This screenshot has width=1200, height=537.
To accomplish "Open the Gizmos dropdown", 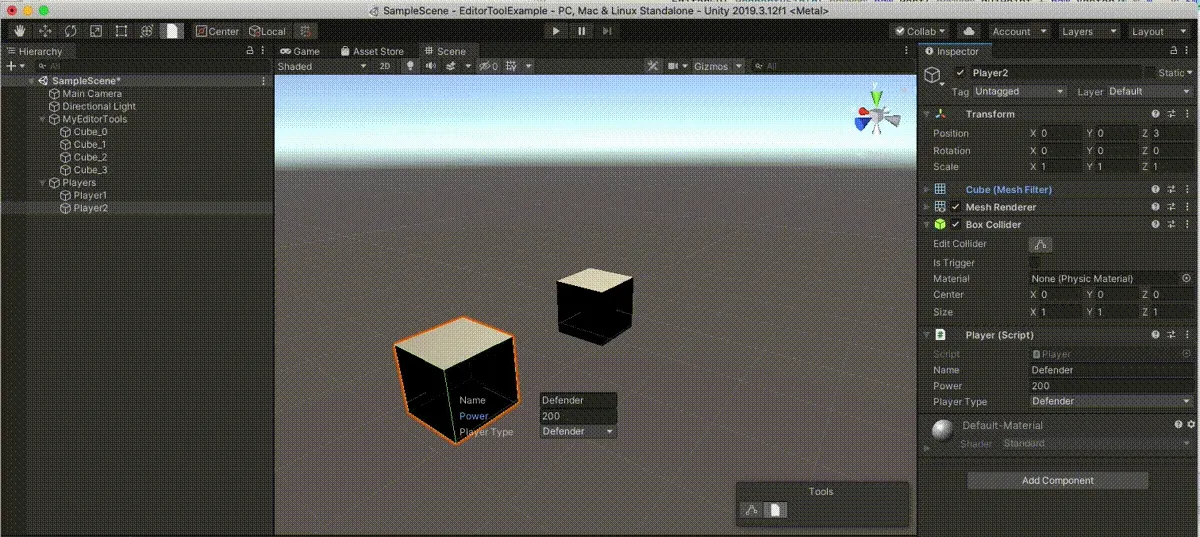I will click(x=718, y=66).
